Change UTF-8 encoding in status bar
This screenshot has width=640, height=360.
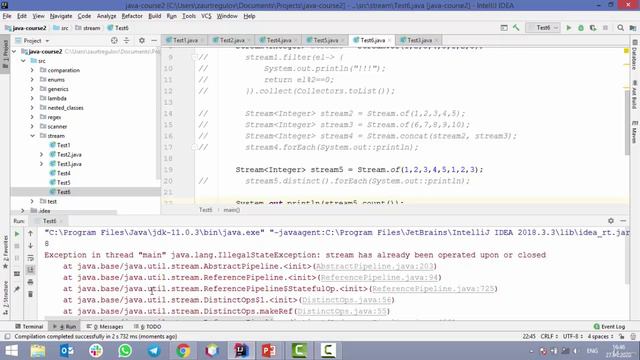pos(573,336)
